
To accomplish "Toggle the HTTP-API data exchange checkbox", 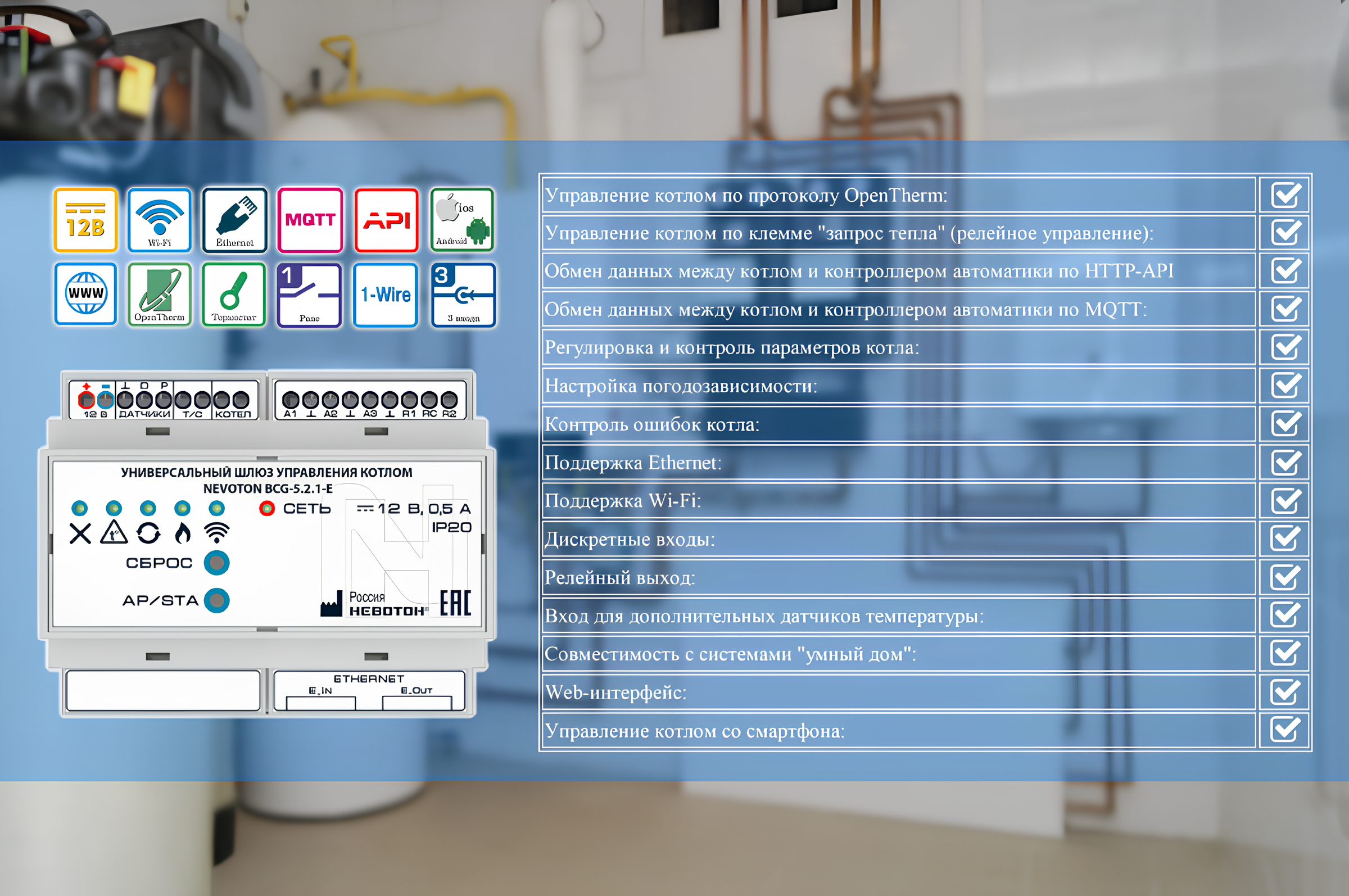I will pos(1286,270).
